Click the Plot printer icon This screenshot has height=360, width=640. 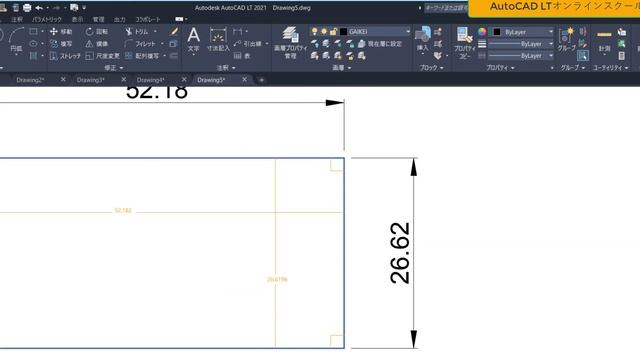pos(27,7)
